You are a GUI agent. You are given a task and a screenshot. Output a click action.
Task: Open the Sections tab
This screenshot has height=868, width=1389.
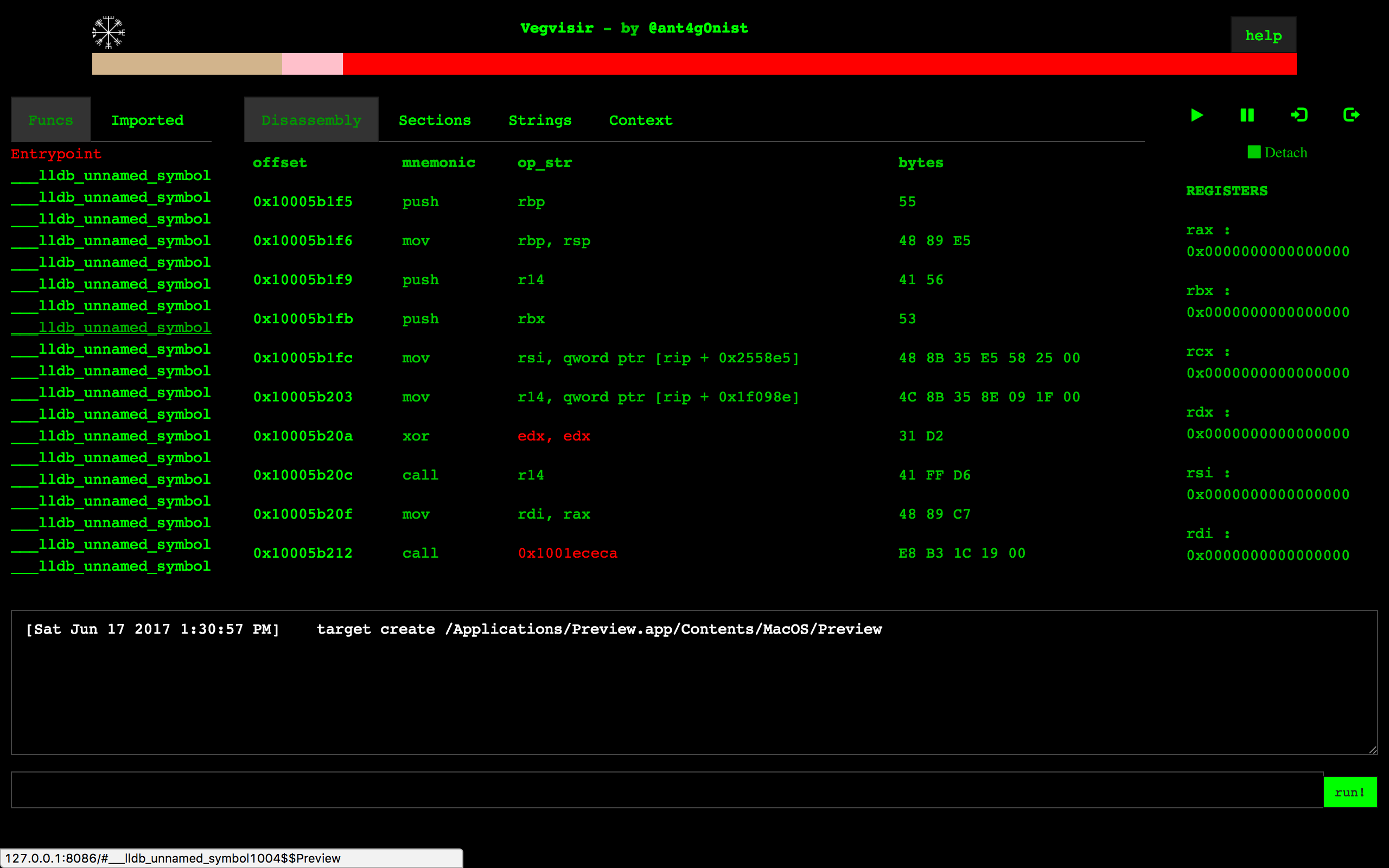pyautogui.click(x=435, y=120)
